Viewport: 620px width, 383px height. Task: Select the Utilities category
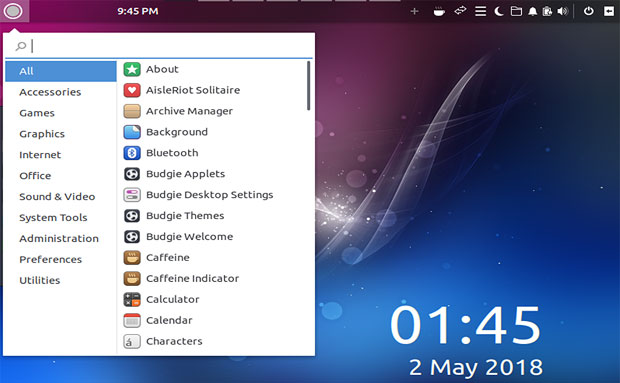click(x=61, y=281)
